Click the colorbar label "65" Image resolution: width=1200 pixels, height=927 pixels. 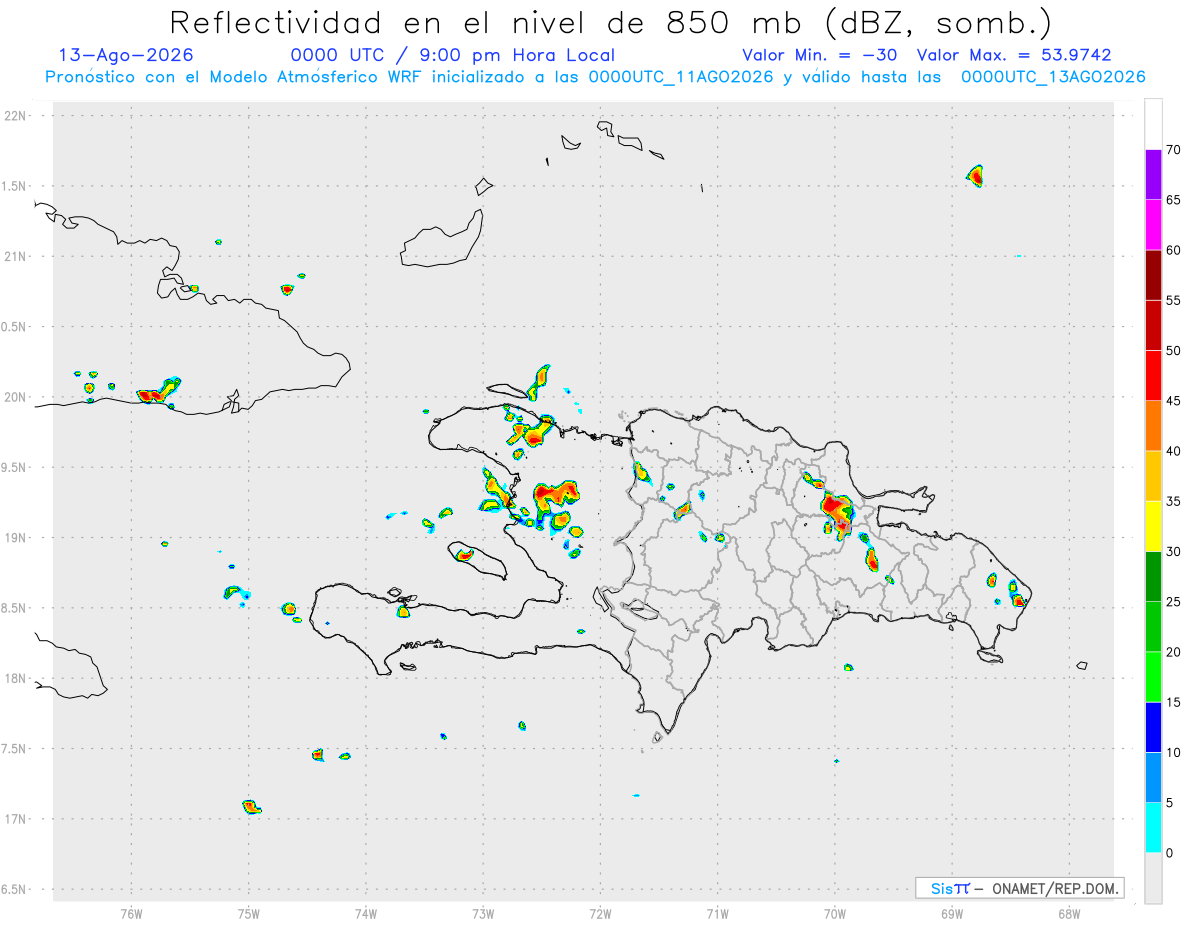(x=1174, y=200)
